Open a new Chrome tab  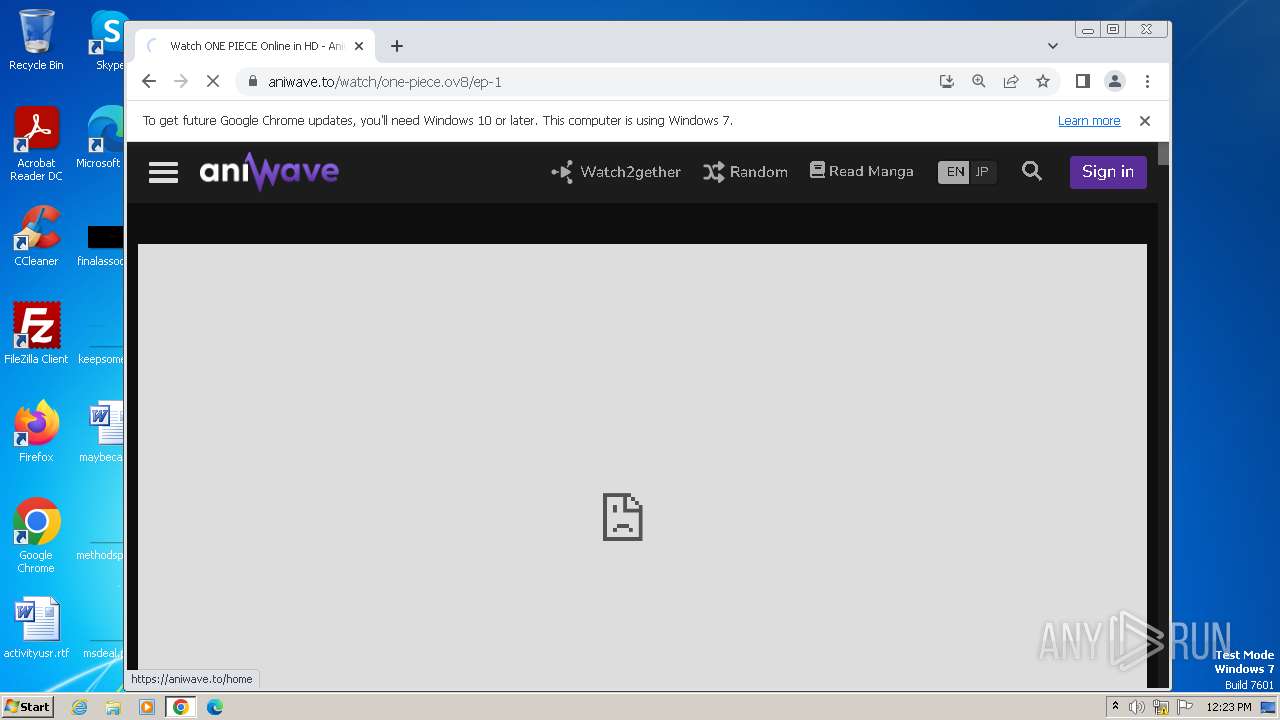pyautogui.click(x=397, y=46)
